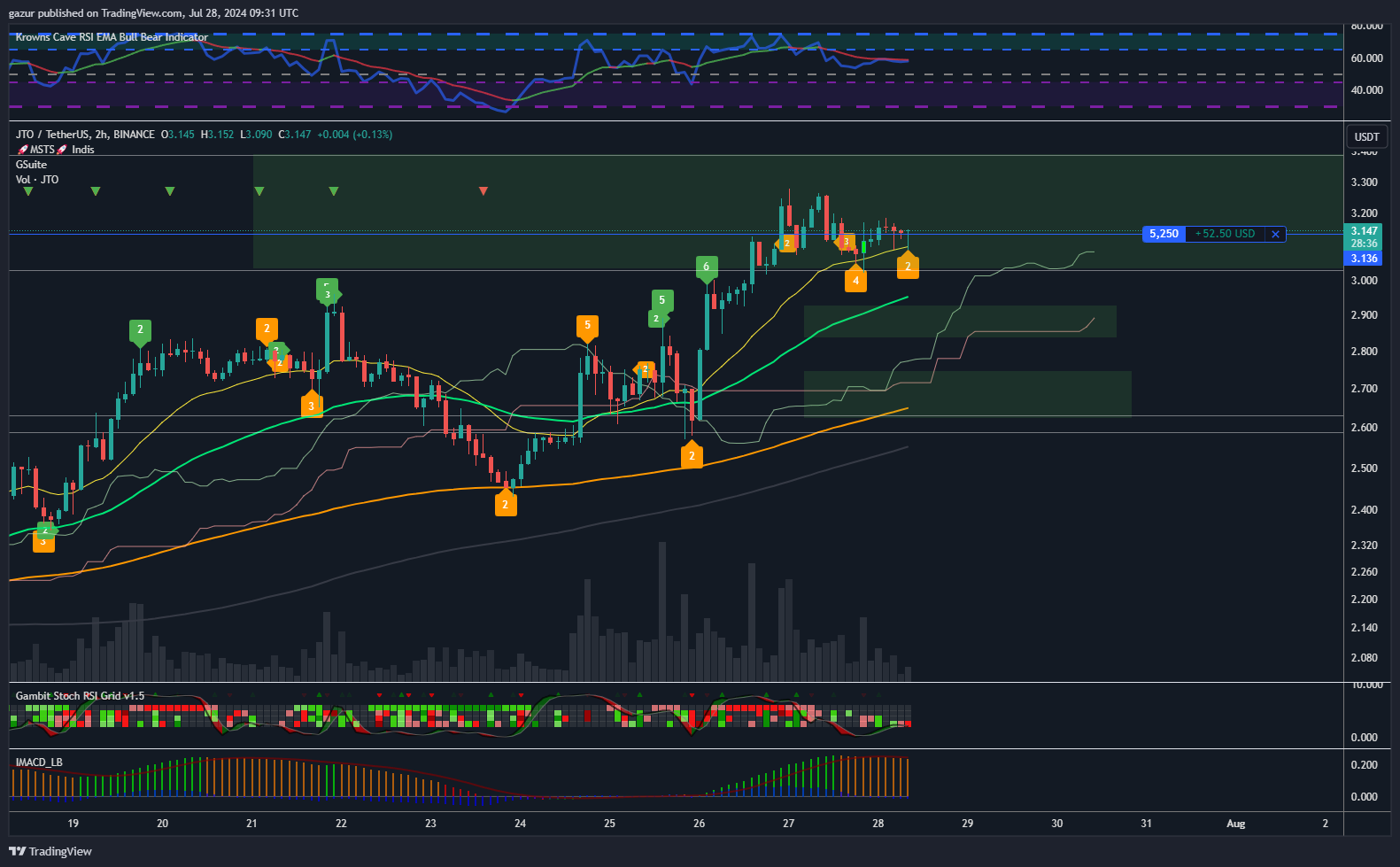Click the high price value H3.152

pyautogui.click(x=218, y=135)
